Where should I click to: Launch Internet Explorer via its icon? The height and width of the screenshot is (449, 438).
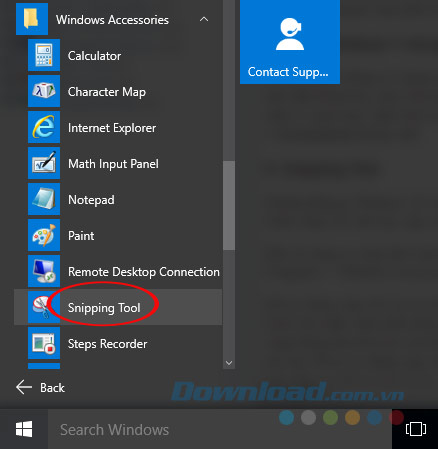pyautogui.click(x=44, y=127)
